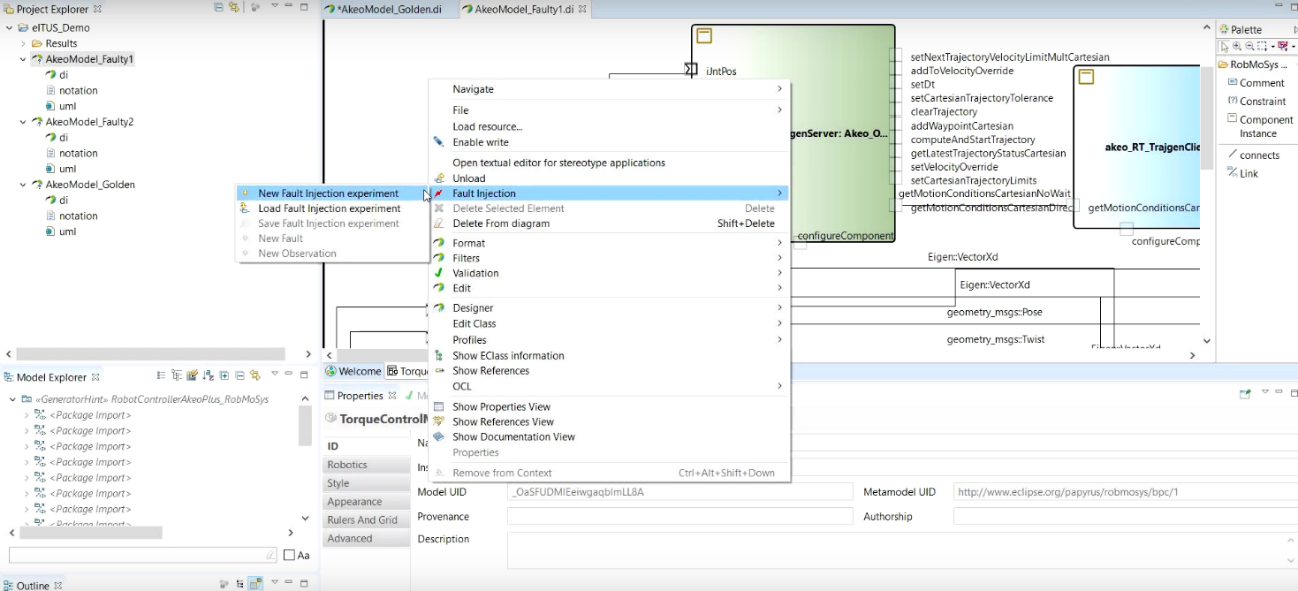Screen dimensions: 1298x591
Task: Open the Robotics properties section tab
Action: point(347,465)
